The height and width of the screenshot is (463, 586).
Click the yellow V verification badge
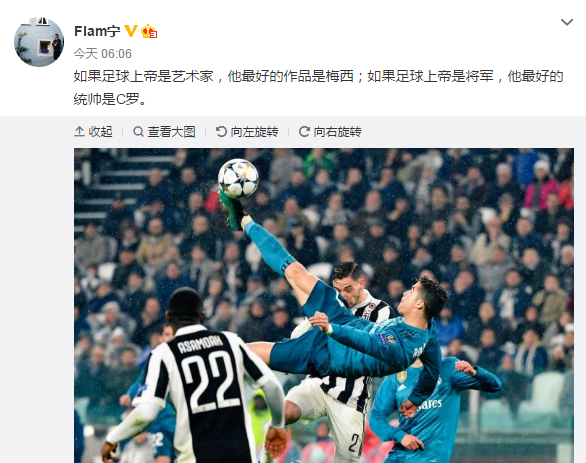click(130, 31)
